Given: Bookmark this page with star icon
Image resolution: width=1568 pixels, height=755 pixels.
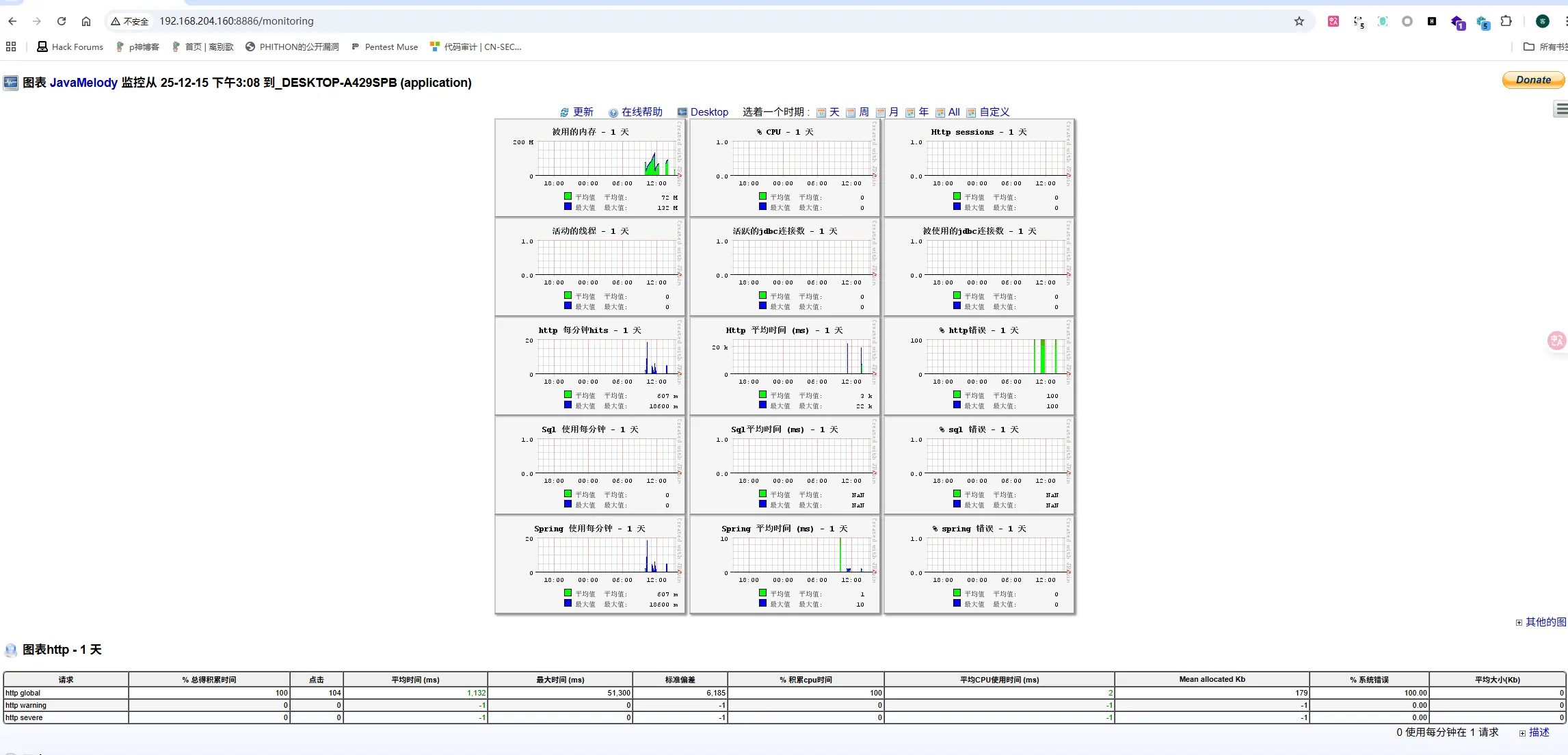Looking at the screenshot, I should pyautogui.click(x=1299, y=21).
